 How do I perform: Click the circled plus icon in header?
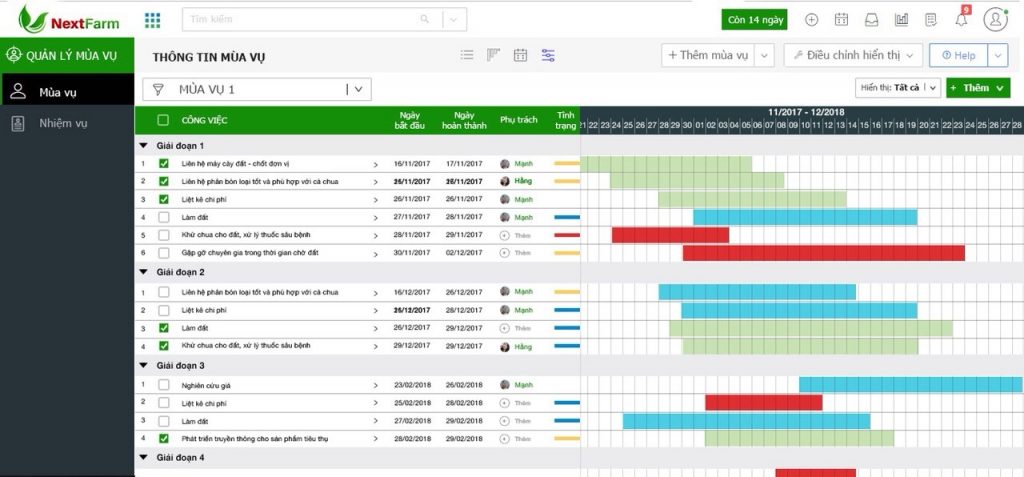[811, 19]
